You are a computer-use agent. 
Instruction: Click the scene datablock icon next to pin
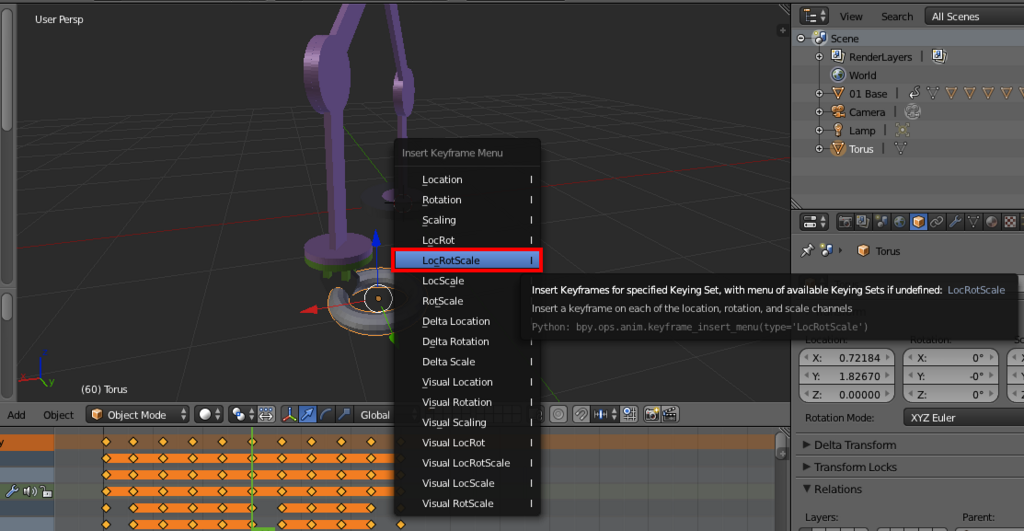(x=826, y=251)
